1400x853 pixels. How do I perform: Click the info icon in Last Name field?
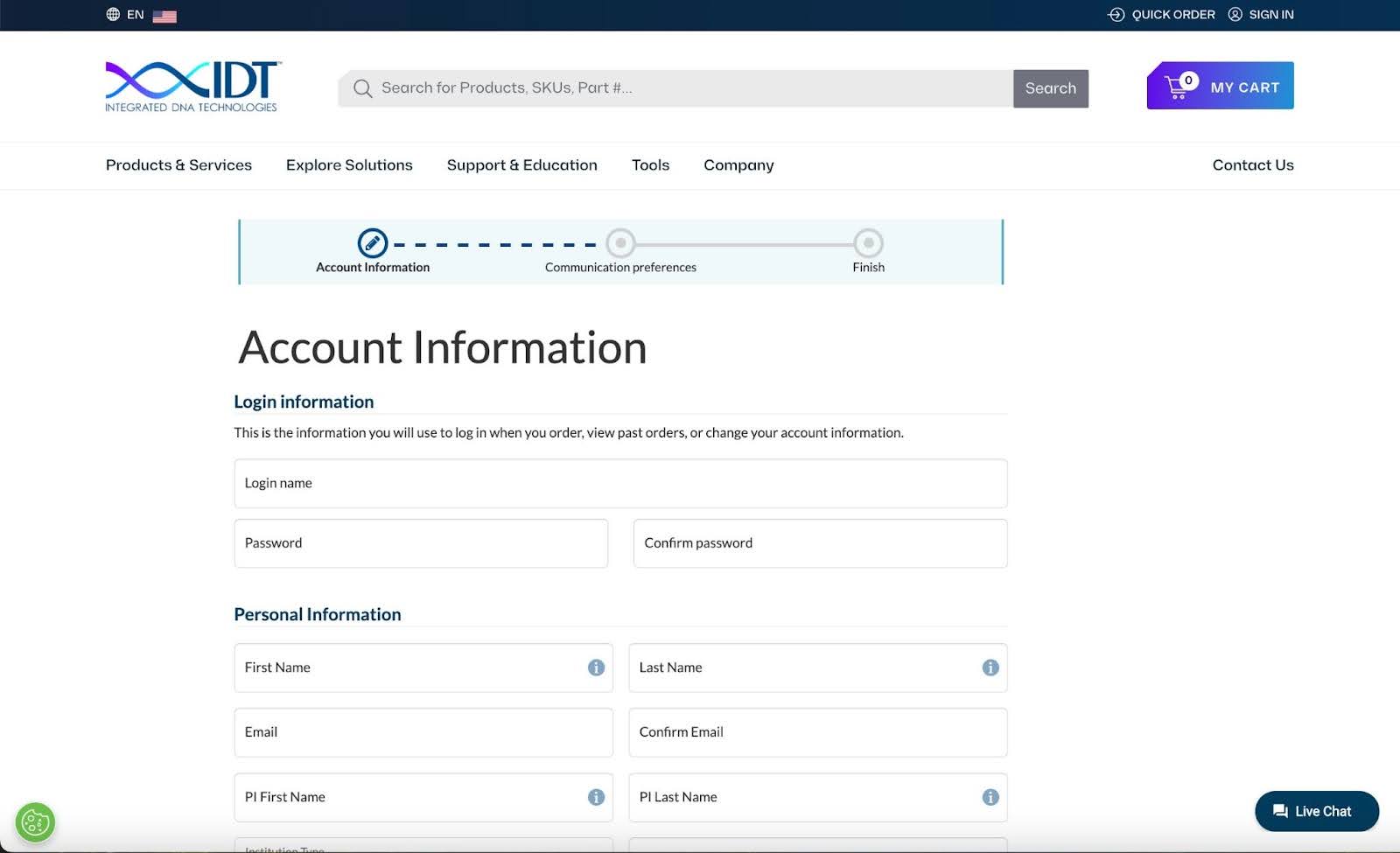click(990, 668)
